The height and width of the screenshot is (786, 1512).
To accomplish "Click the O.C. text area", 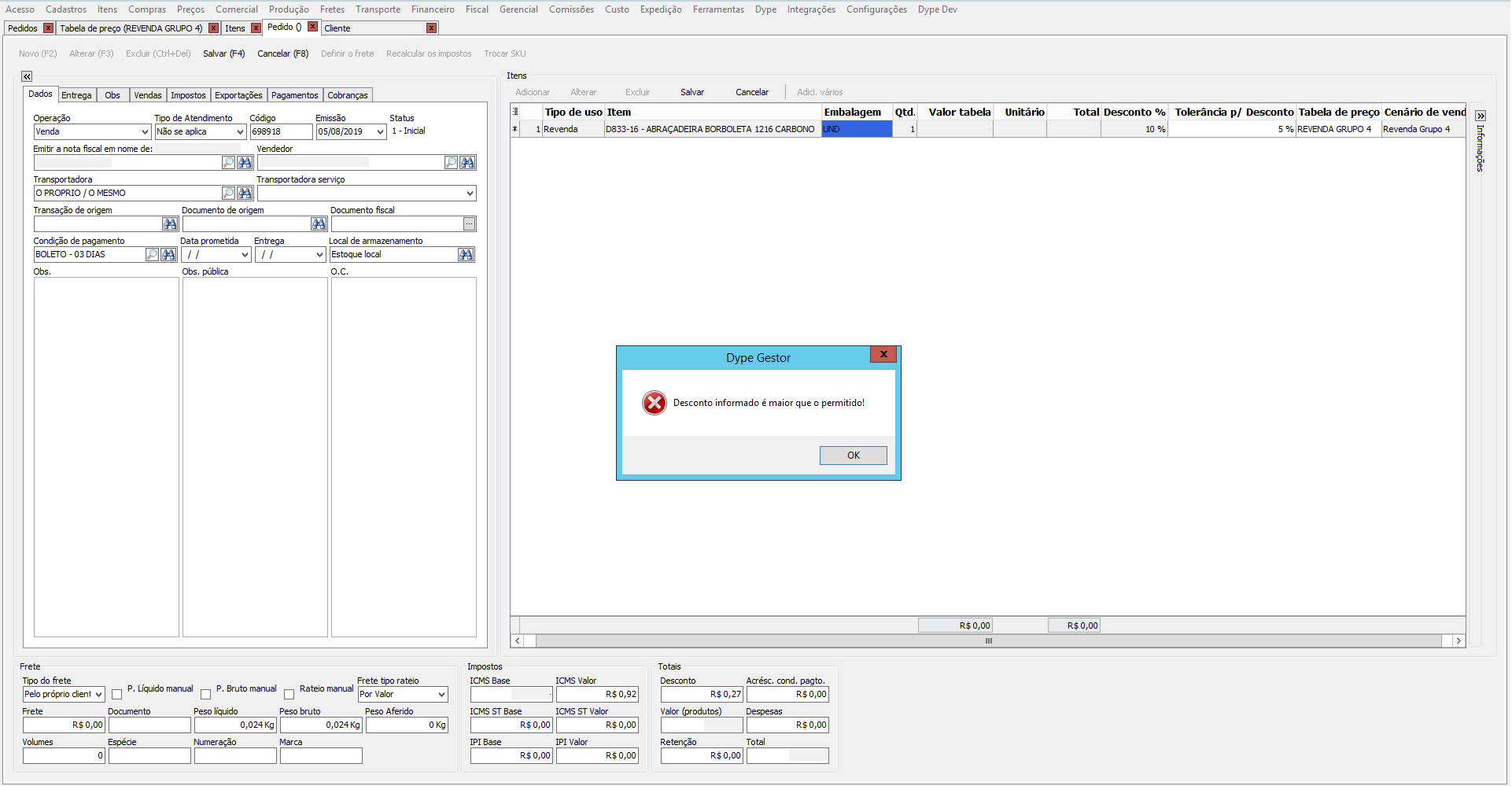I will 404,457.
